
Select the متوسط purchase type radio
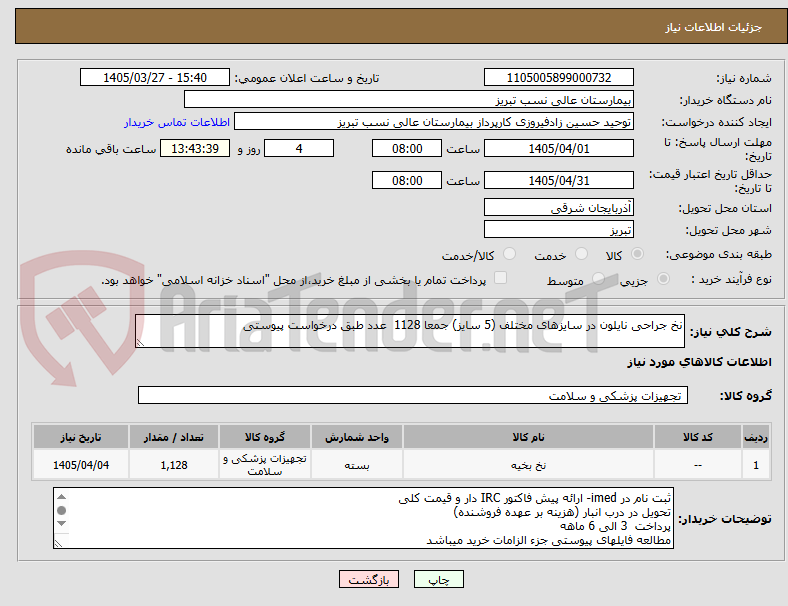pyautogui.click(x=598, y=279)
